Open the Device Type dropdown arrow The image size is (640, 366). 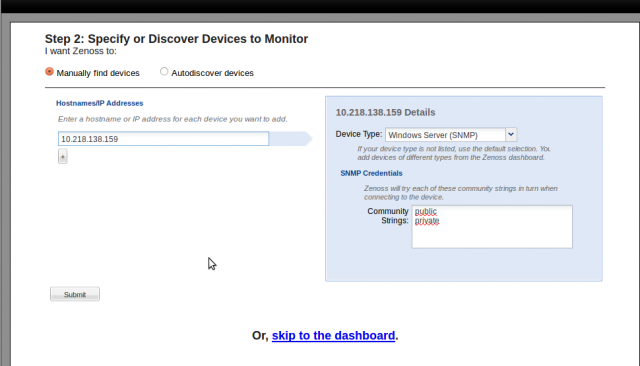pyautogui.click(x=511, y=134)
